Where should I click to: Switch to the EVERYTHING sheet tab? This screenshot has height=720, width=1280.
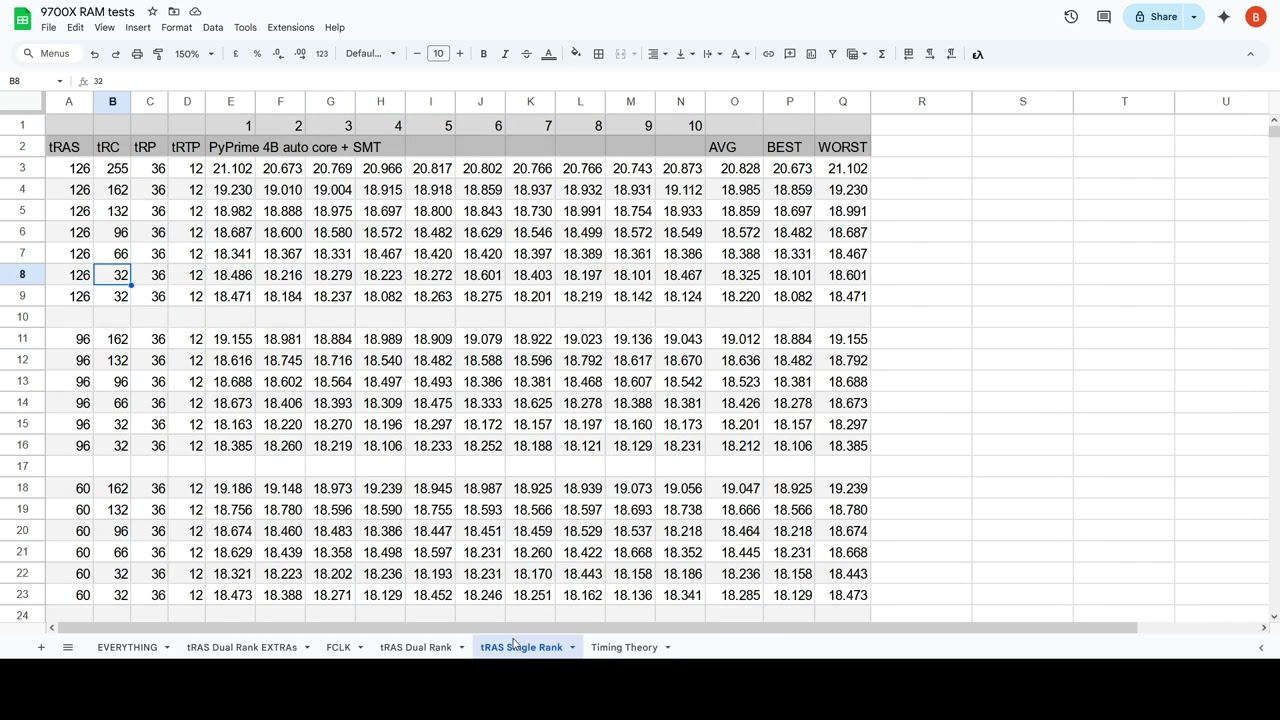click(x=127, y=648)
